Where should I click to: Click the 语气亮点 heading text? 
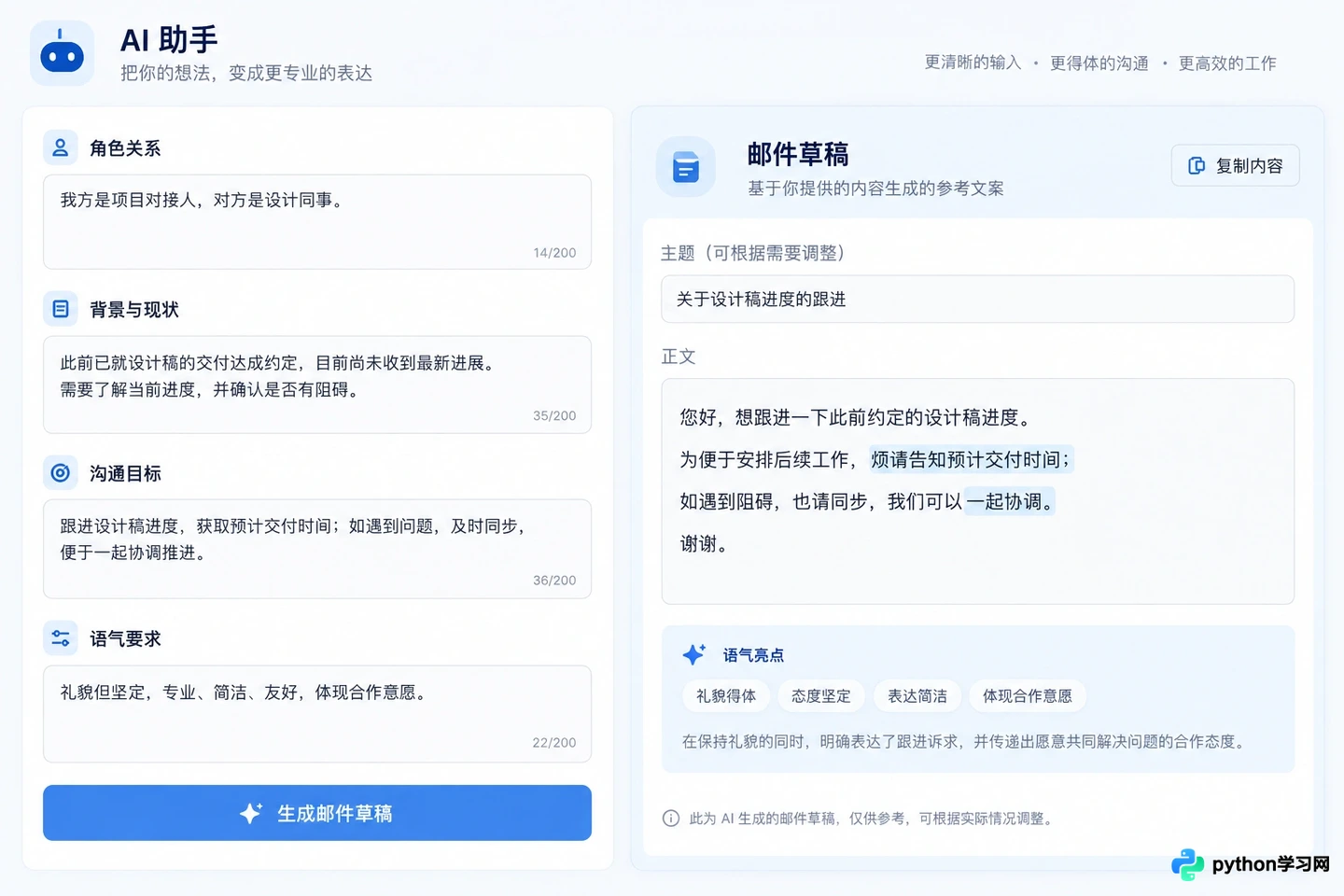[x=753, y=655]
